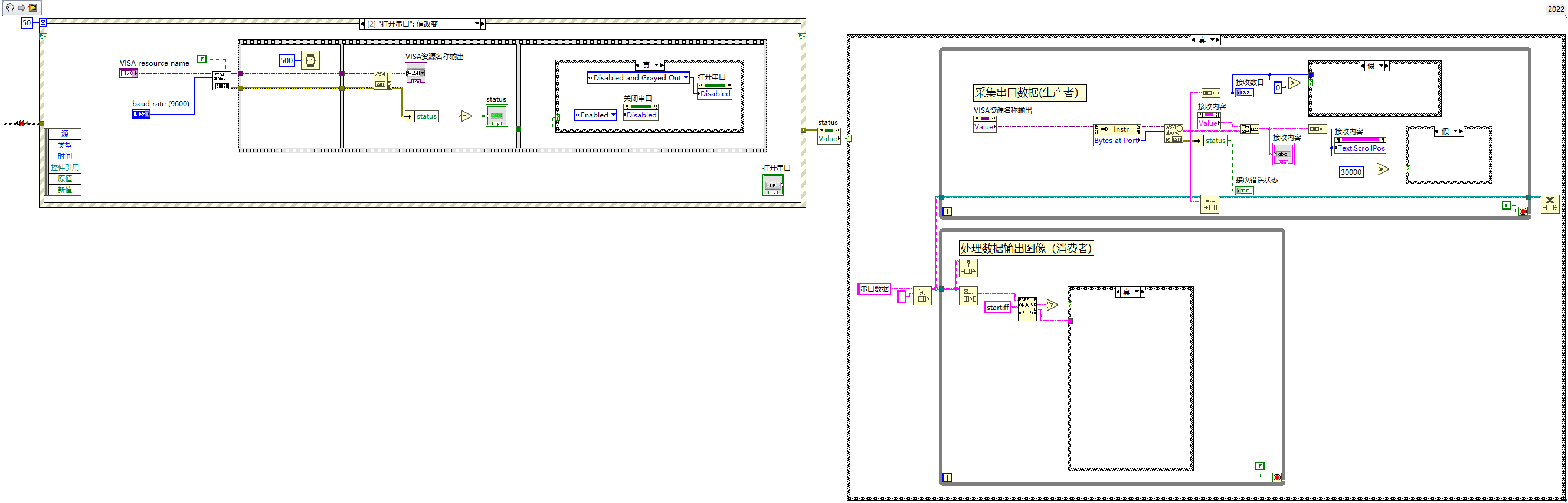Viewport: 1568px width, 503px height.
Task: Click the 打开串口 OK button terminal
Action: pyautogui.click(x=773, y=185)
